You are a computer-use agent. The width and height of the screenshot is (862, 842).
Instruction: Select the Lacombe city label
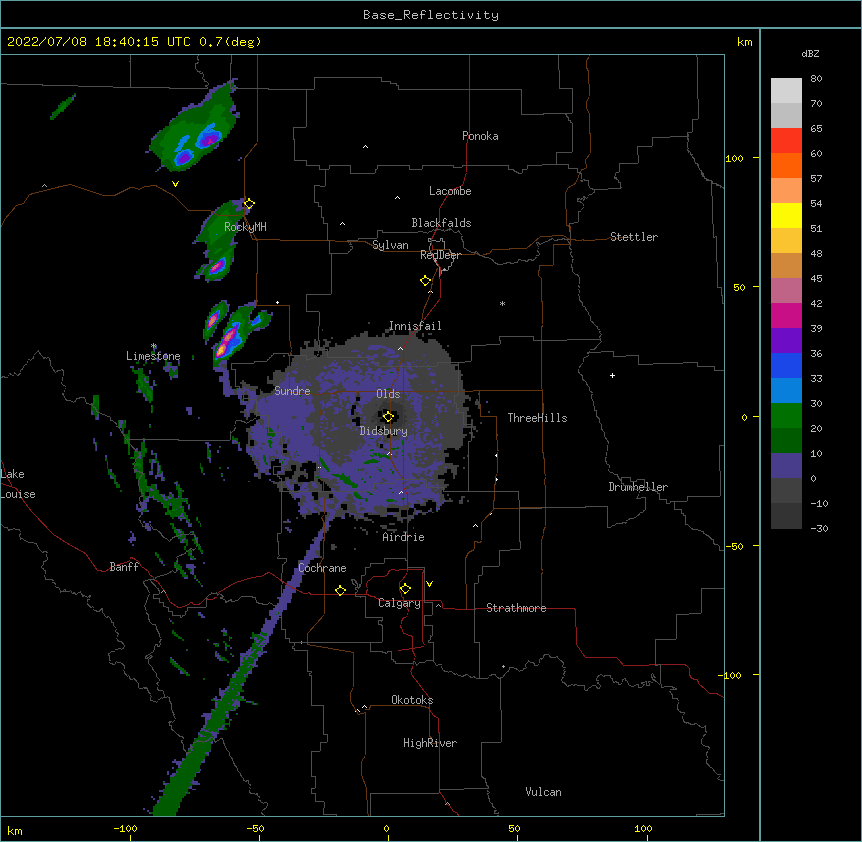(x=450, y=191)
